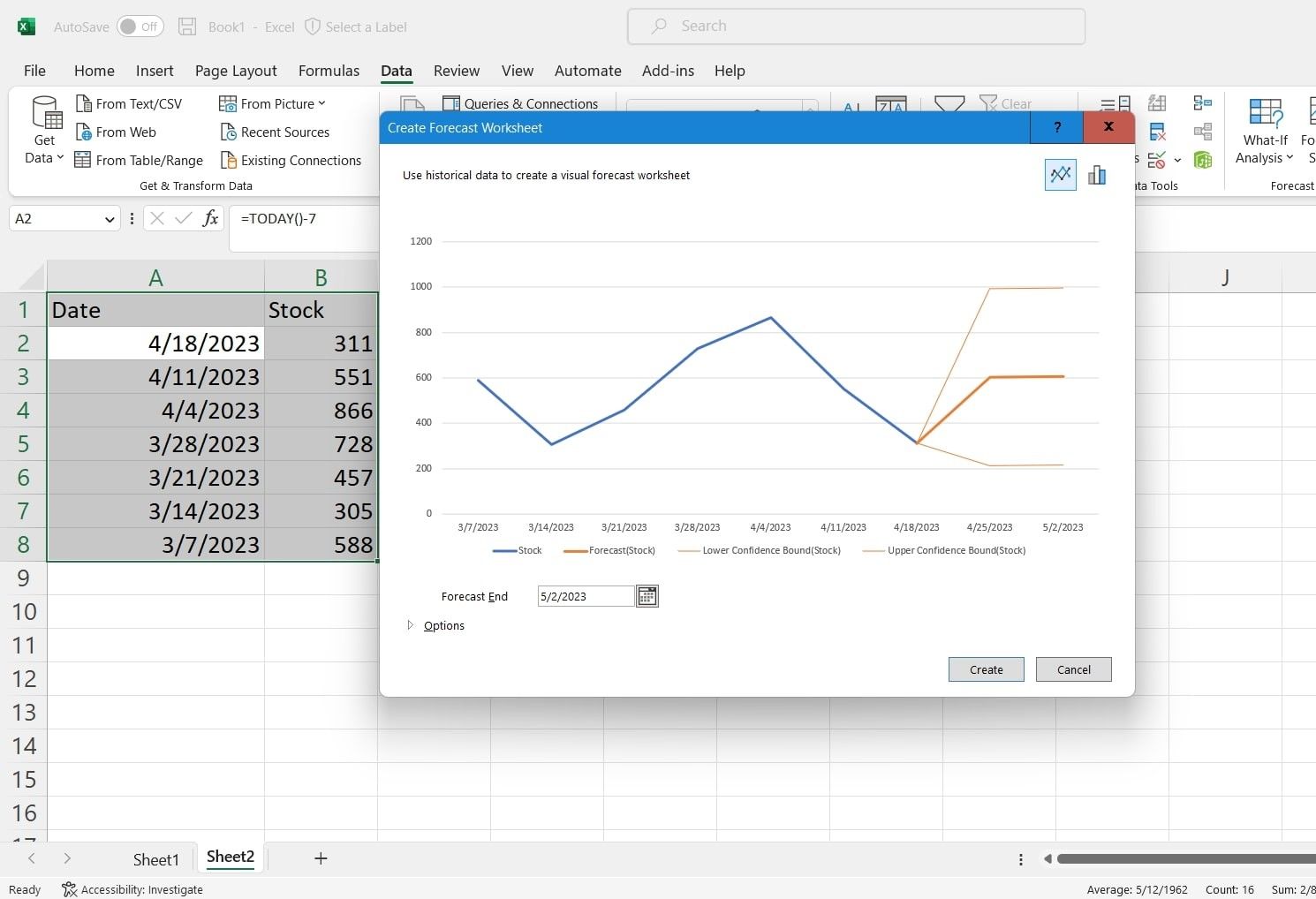Toggle the AutoSave switch
The width and height of the screenshot is (1316, 899).
click(140, 26)
